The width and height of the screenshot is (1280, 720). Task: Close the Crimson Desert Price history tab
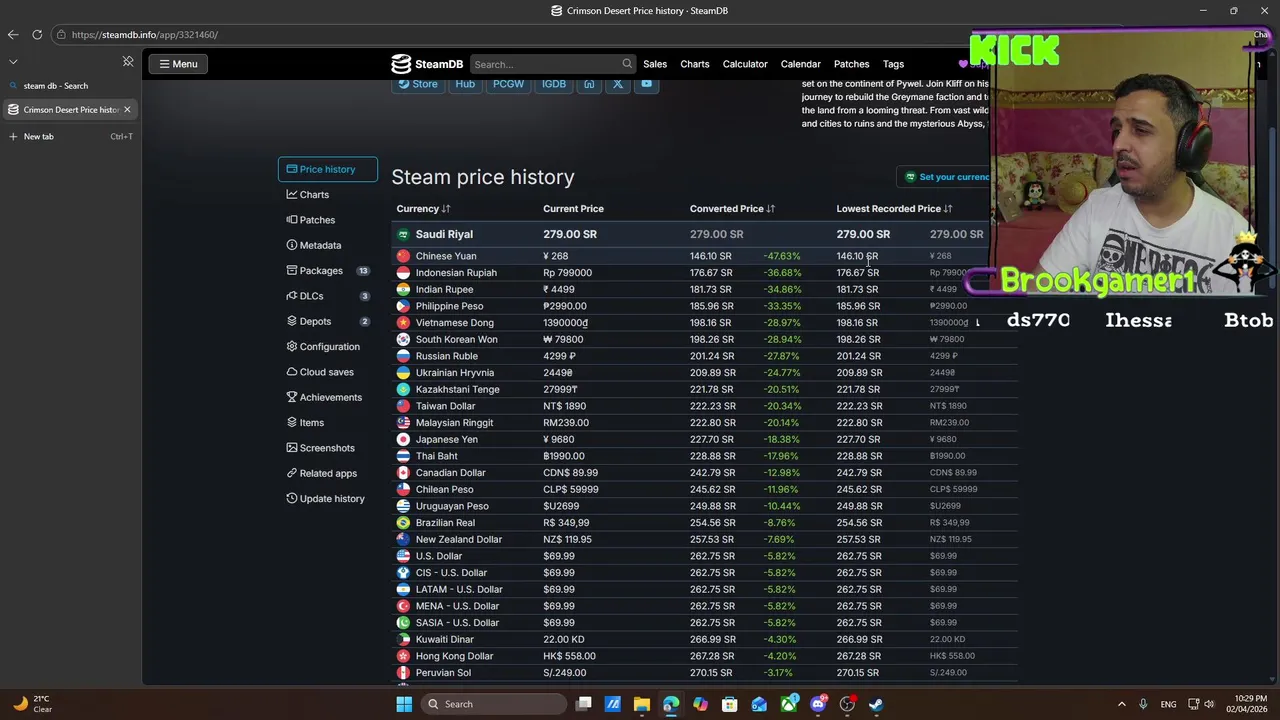pyautogui.click(x=127, y=110)
